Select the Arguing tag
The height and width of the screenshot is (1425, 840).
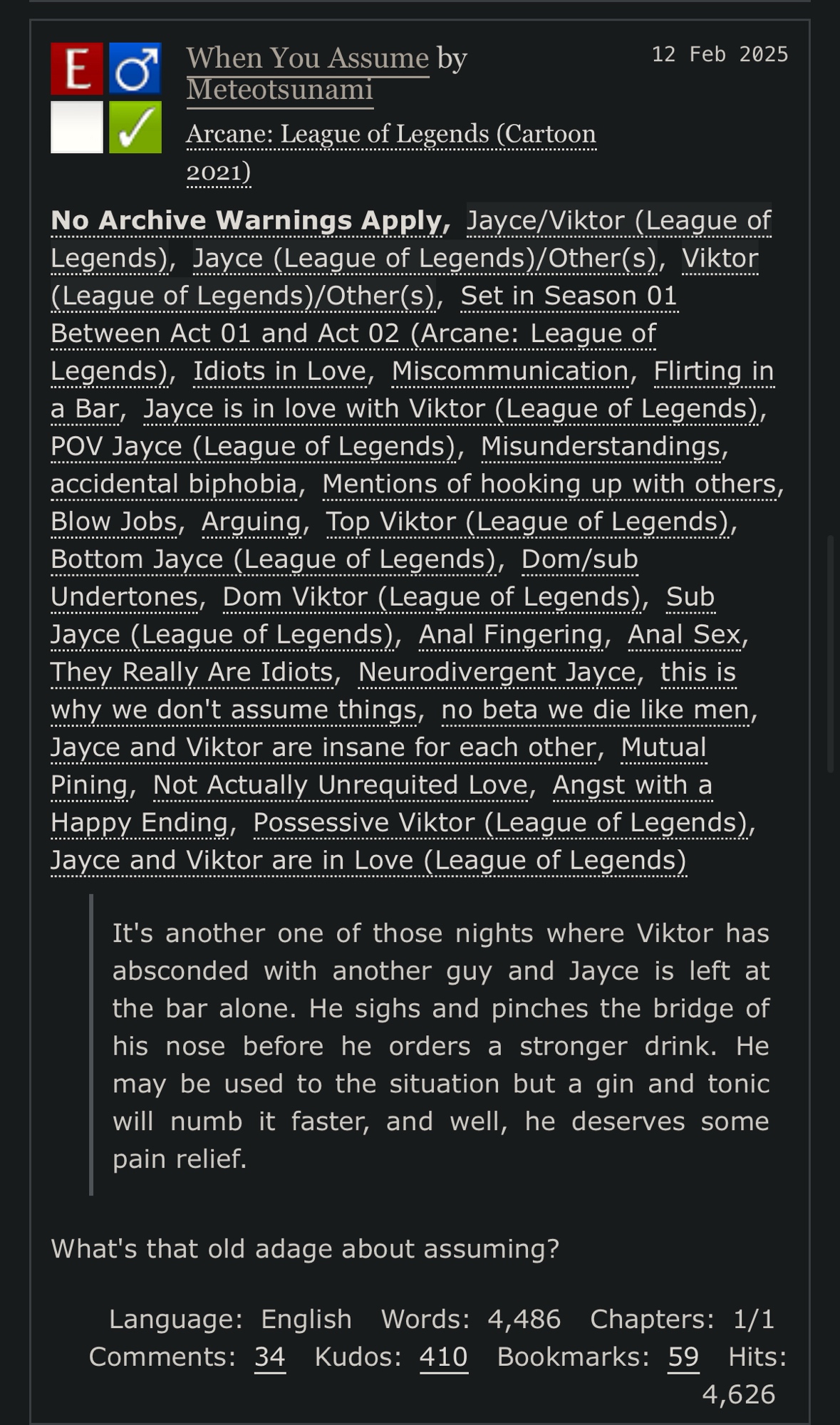coord(251,522)
